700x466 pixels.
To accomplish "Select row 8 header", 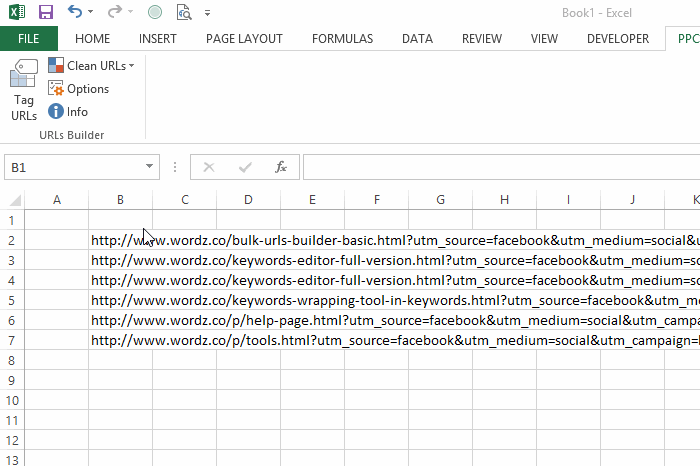I will (12, 360).
